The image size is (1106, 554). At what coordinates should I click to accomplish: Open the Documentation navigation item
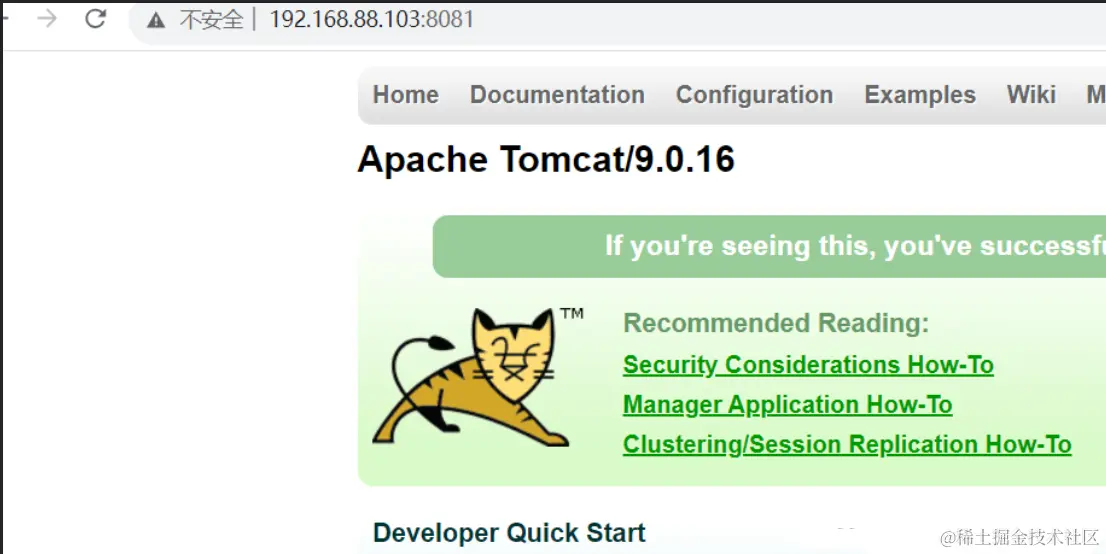coord(557,95)
